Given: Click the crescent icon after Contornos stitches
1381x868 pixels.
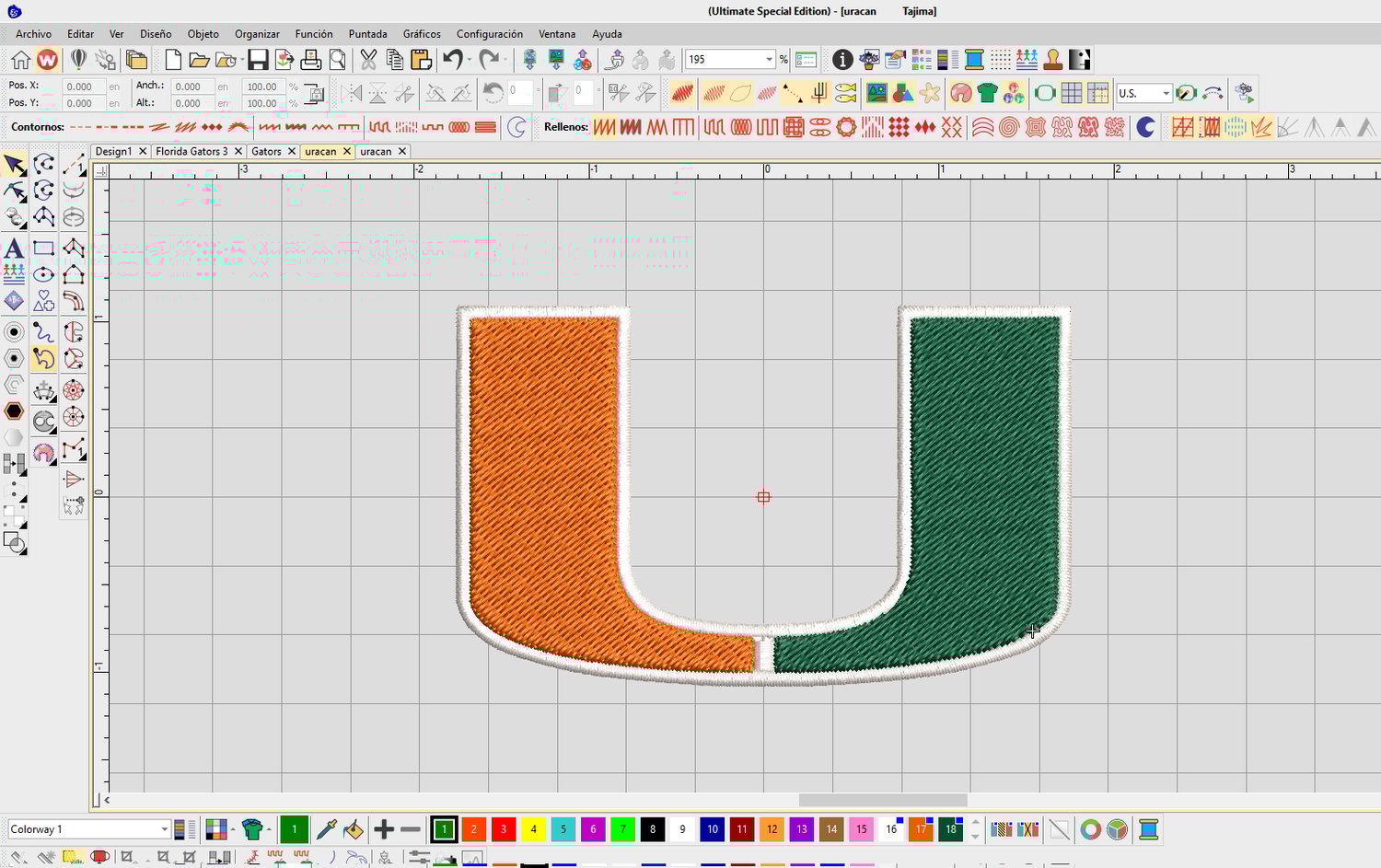Looking at the screenshot, I should 517,127.
